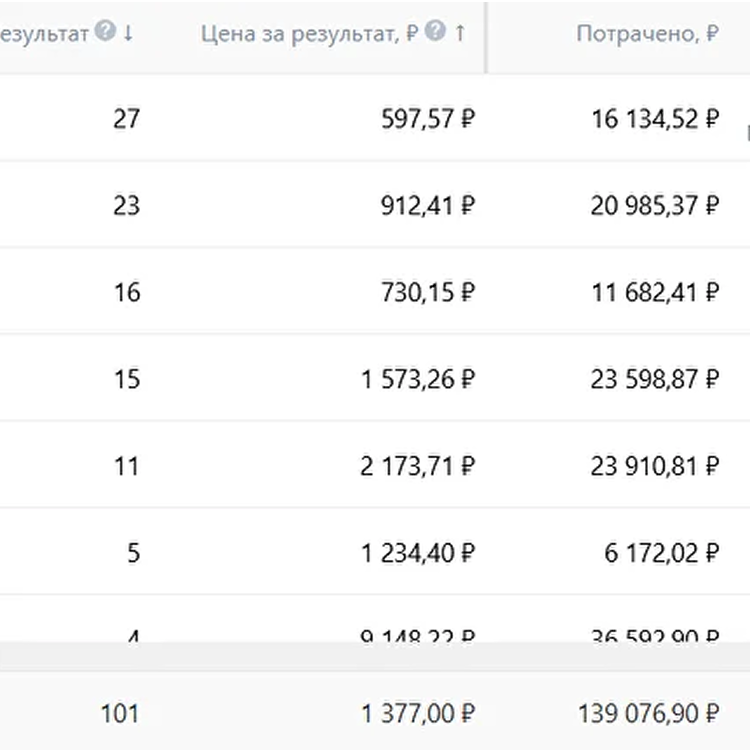The height and width of the screenshot is (750, 750).
Task: Click the Цена за результат, ₽ header text
Action: tap(308, 33)
